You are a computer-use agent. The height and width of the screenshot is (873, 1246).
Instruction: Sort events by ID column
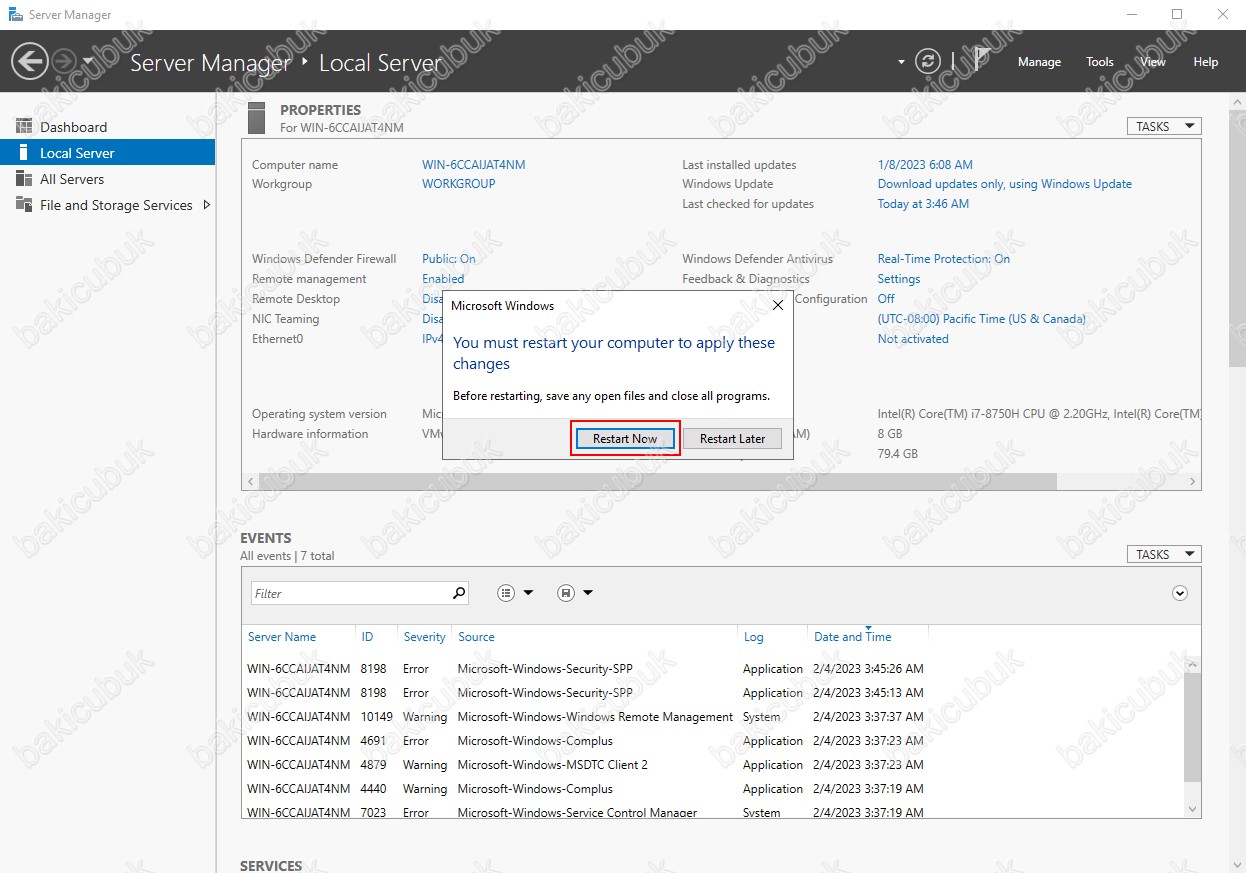click(x=367, y=637)
